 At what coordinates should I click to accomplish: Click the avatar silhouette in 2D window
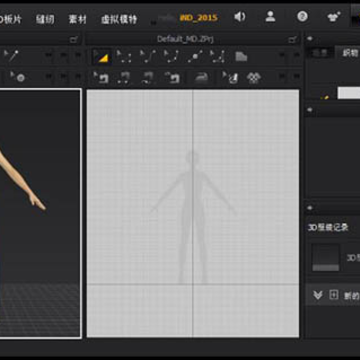(x=193, y=217)
